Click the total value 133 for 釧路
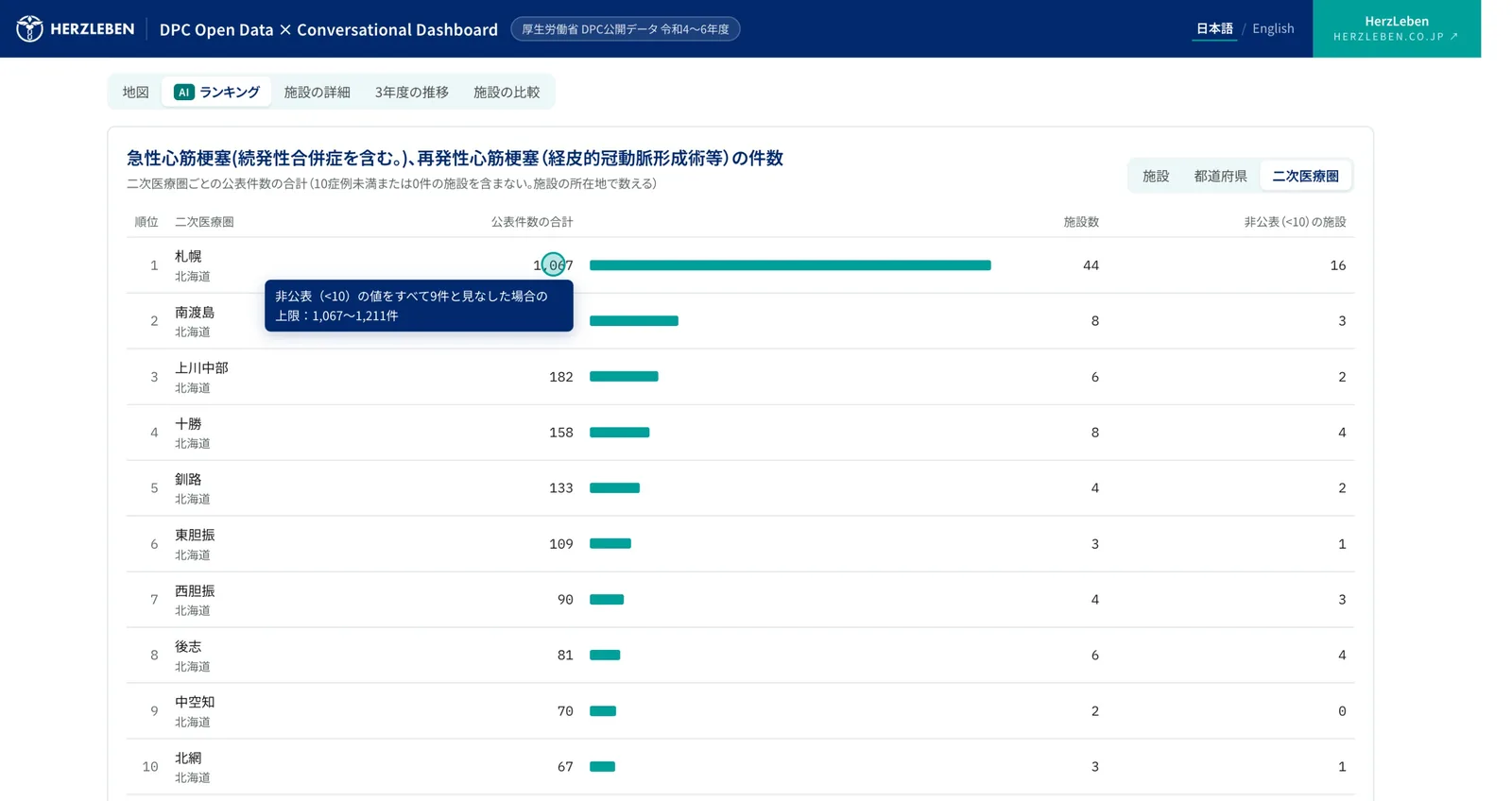 561,488
